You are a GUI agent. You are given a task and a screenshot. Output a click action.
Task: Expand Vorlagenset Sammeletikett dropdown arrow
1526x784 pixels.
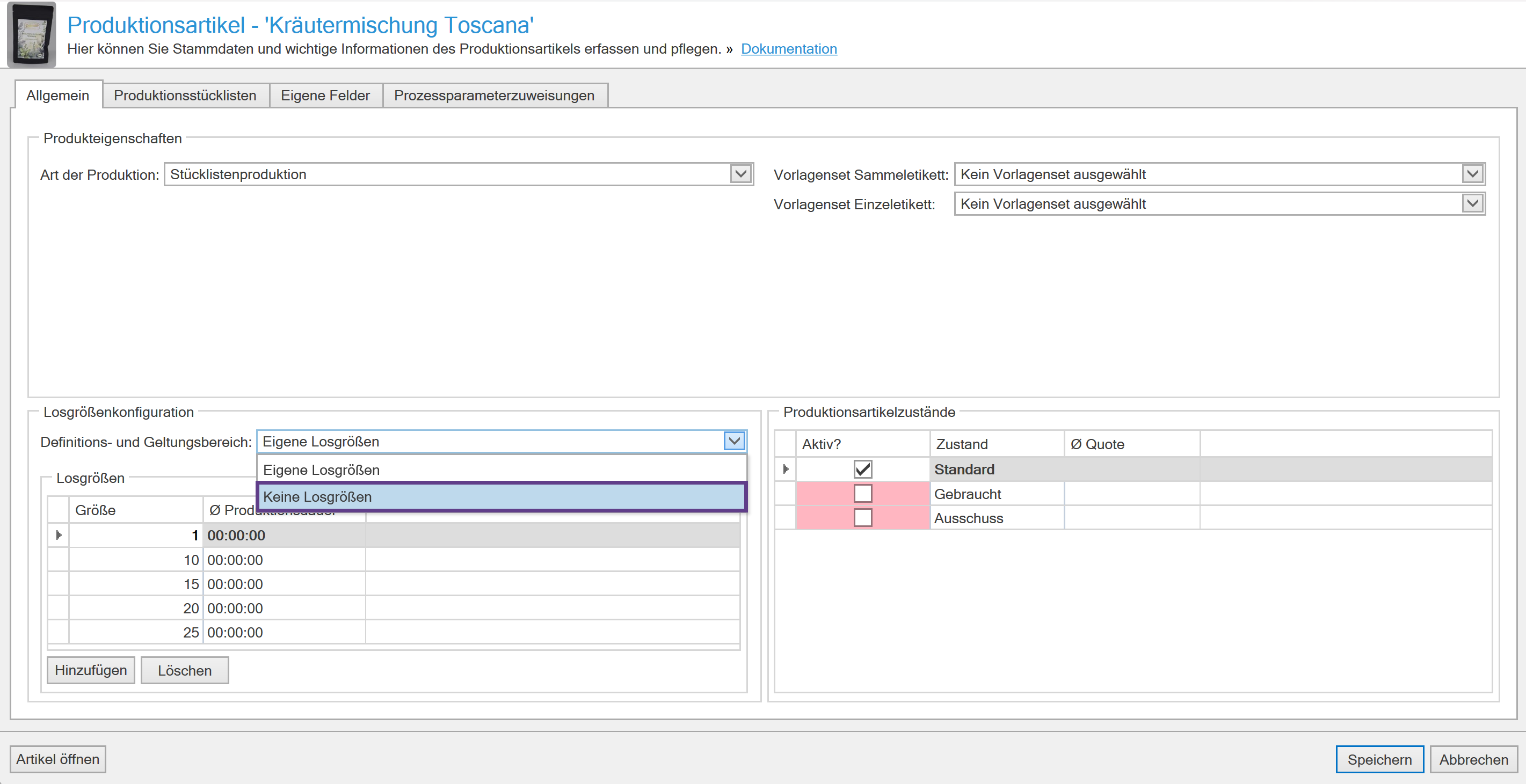pos(1472,174)
